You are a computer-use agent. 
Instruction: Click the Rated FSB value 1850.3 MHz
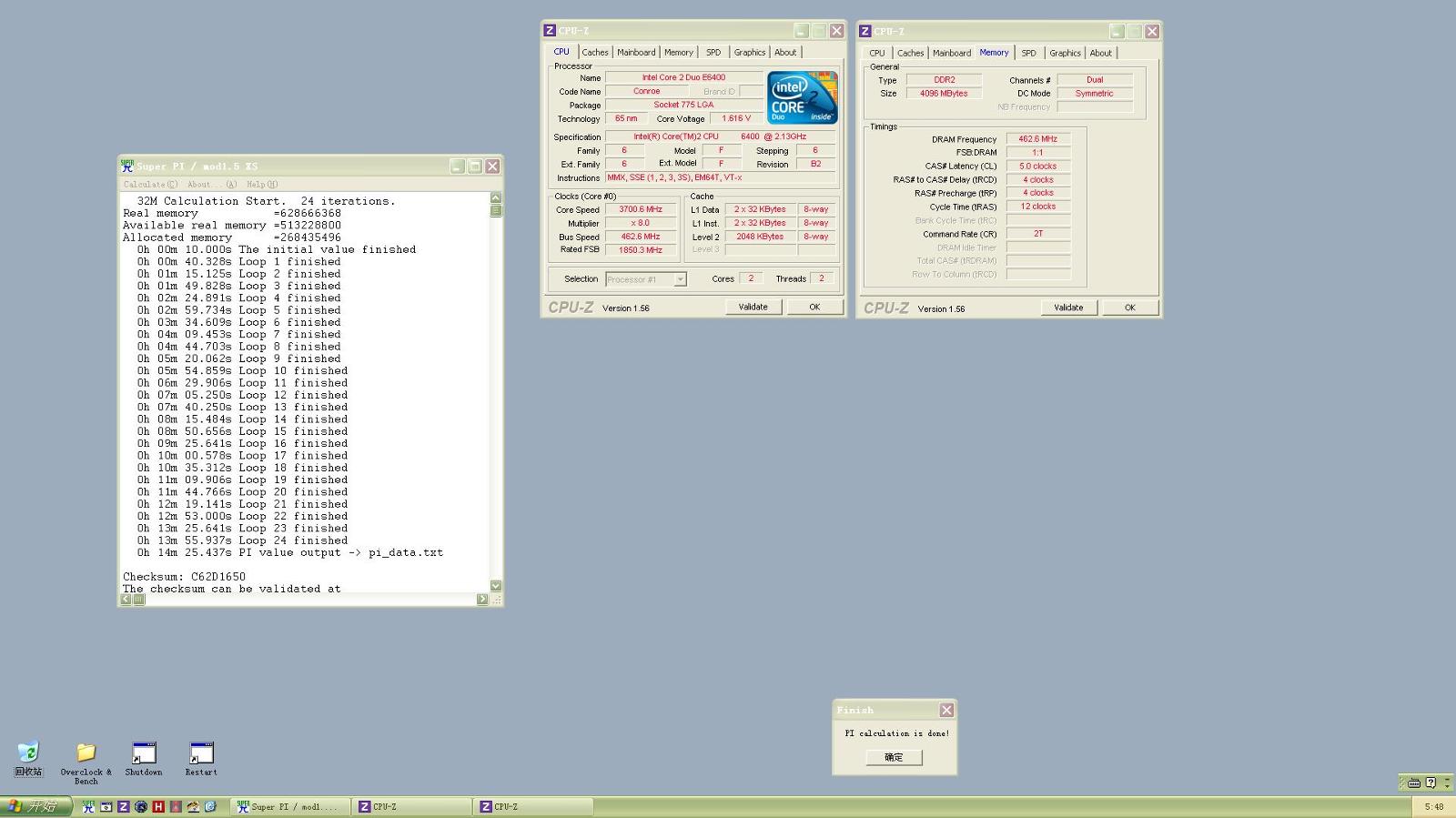tap(641, 250)
